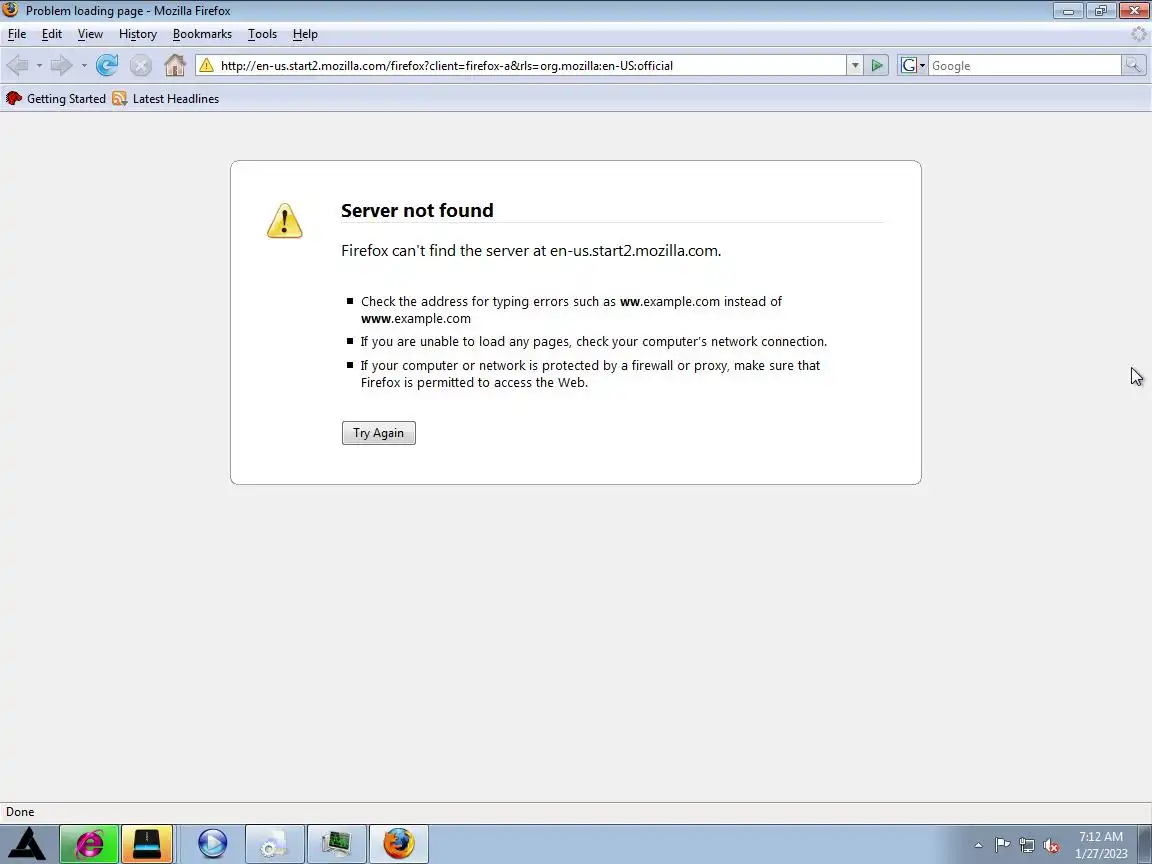Click the Done status bar text
The width and height of the screenshot is (1152, 864).
click(20, 812)
